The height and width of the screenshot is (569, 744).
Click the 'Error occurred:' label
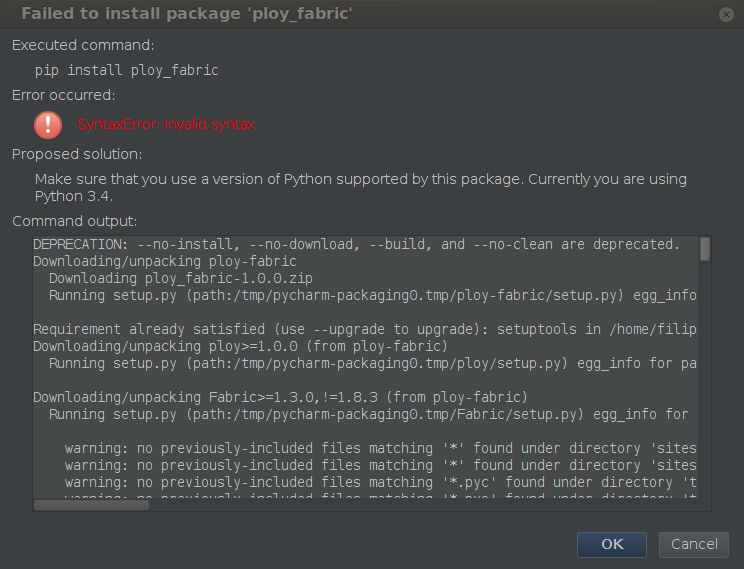[x=64, y=95]
